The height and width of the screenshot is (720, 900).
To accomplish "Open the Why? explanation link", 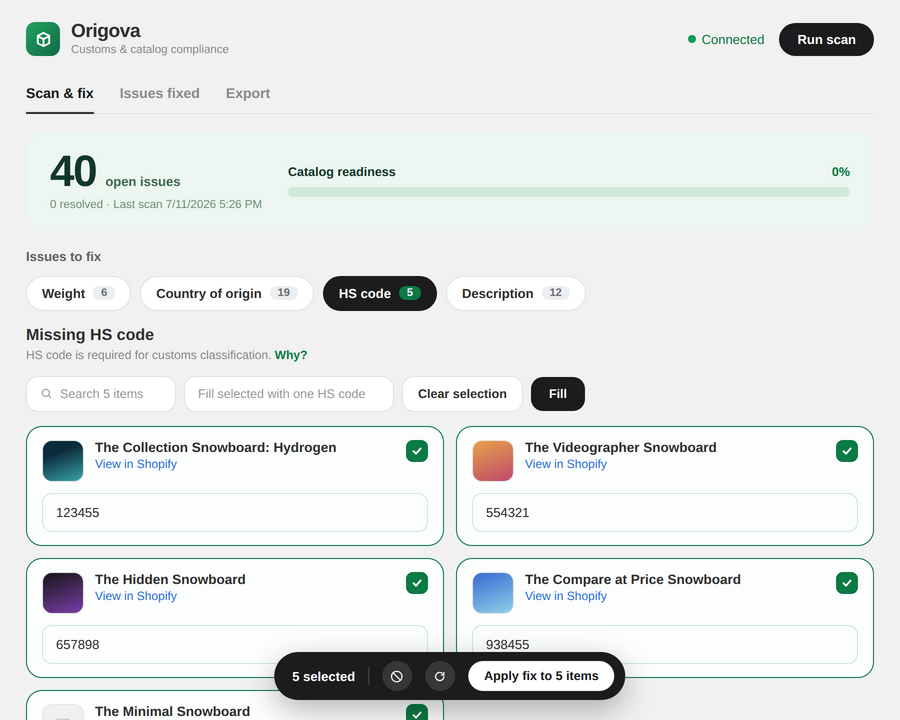I will tap(291, 355).
